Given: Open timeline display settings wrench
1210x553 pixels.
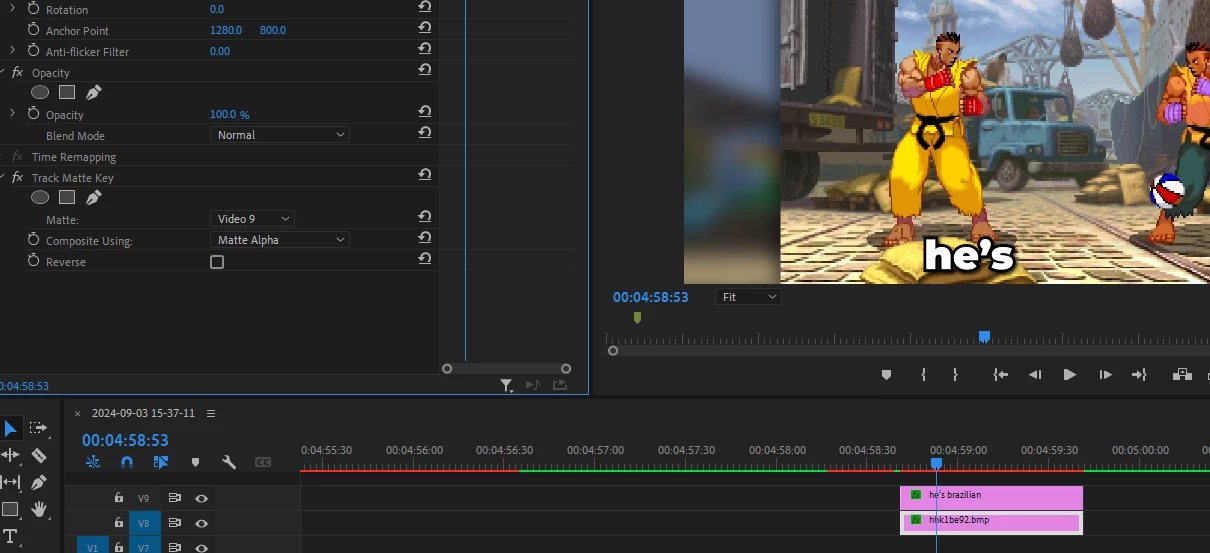Looking at the screenshot, I should tap(229, 462).
